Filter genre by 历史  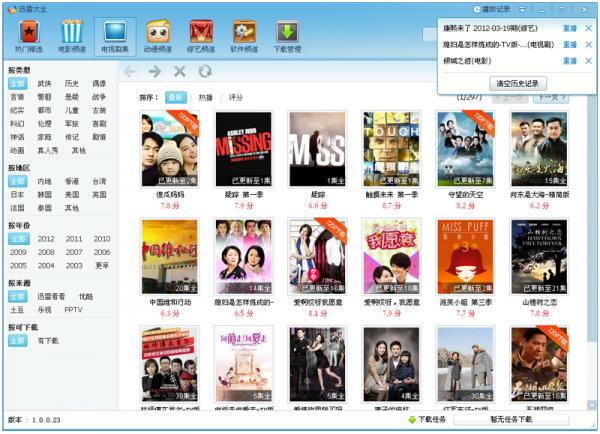tap(72, 84)
